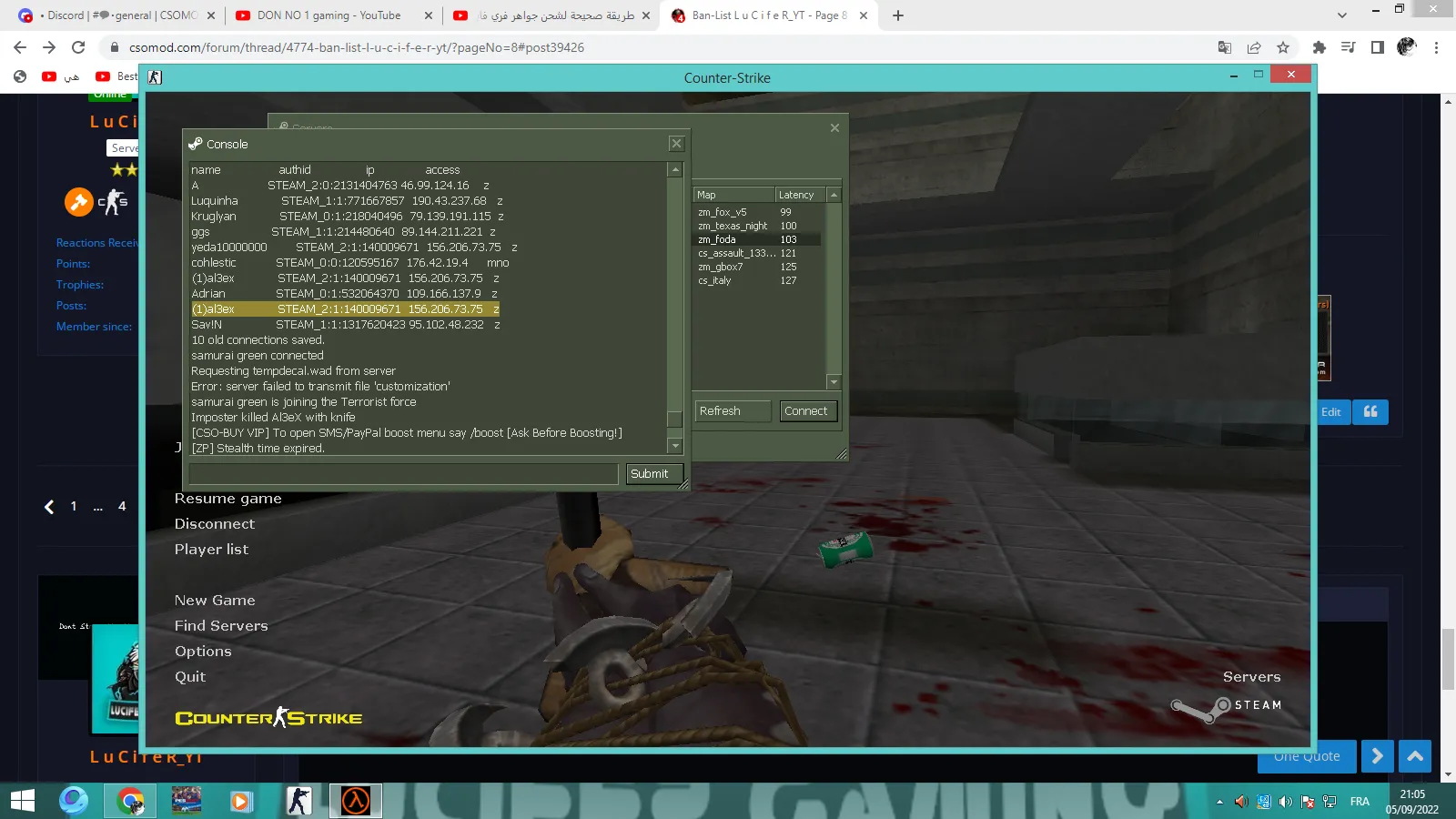The height and width of the screenshot is (819, 1456).
Task: Select the zm_fox_v5 server row
Action: point(758,212)
